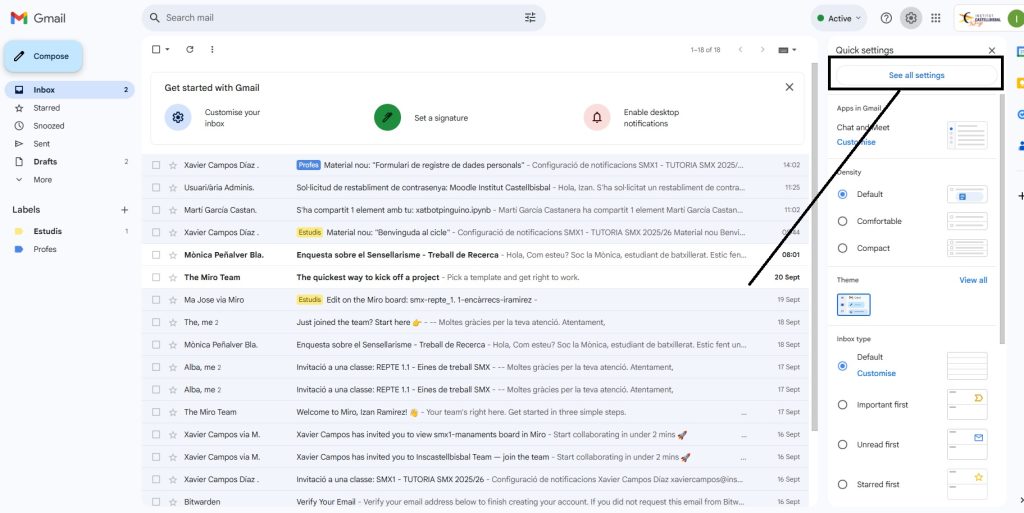Image resolution: width=1024 pixels, height=513 pixels.
Task: Click the Estudis tag on Benvinguda email
Action: click(310, 232)
